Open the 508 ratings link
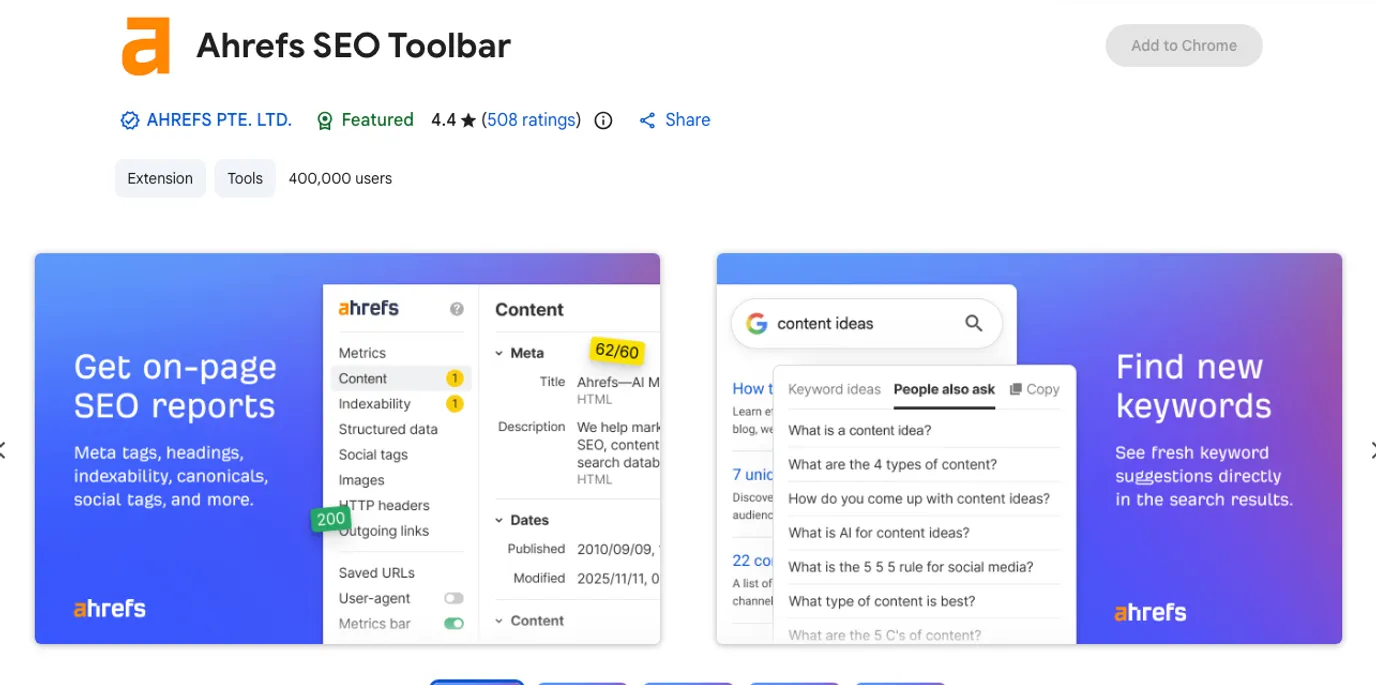Screen dimensions: 1376x685 click(x=531, y=120)
